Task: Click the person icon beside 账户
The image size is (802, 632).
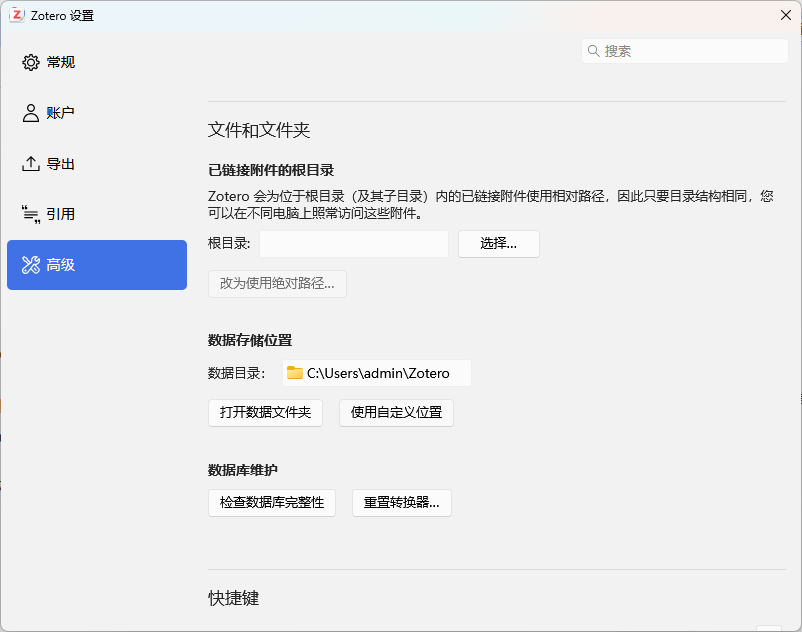Action: pos(31,113)
